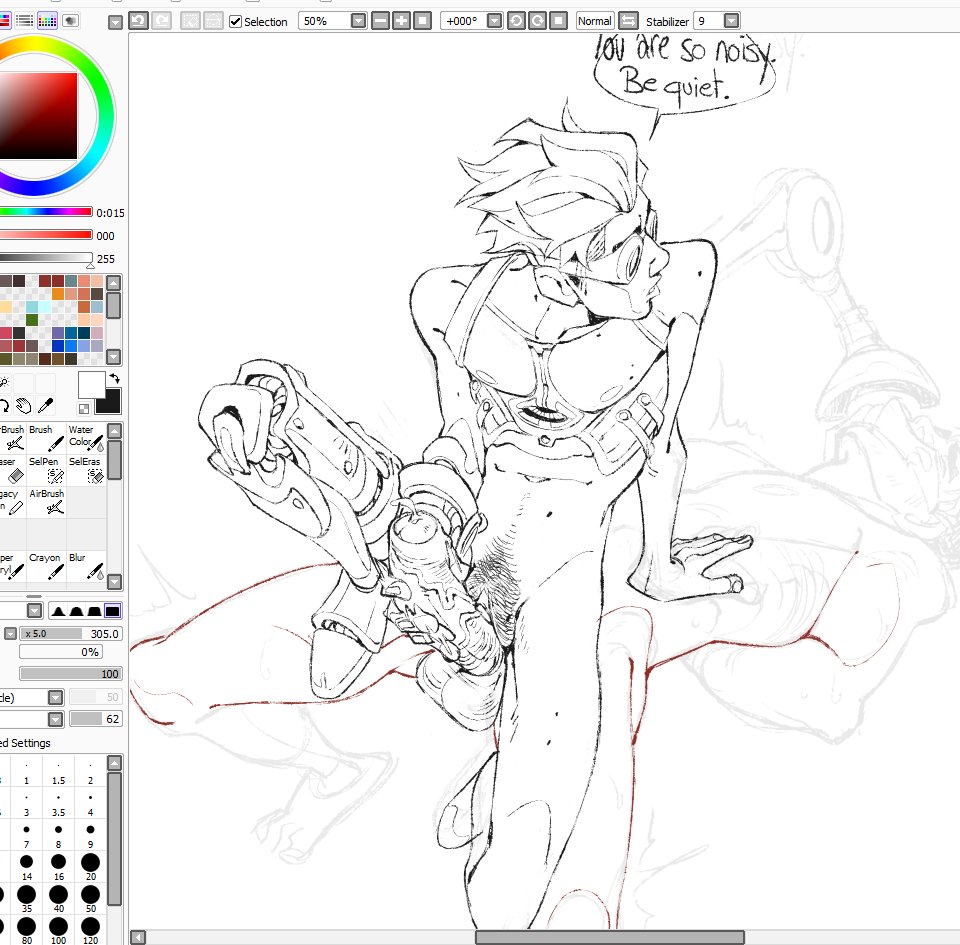Toggle the Selection checkbox

(x=235, y=21)
